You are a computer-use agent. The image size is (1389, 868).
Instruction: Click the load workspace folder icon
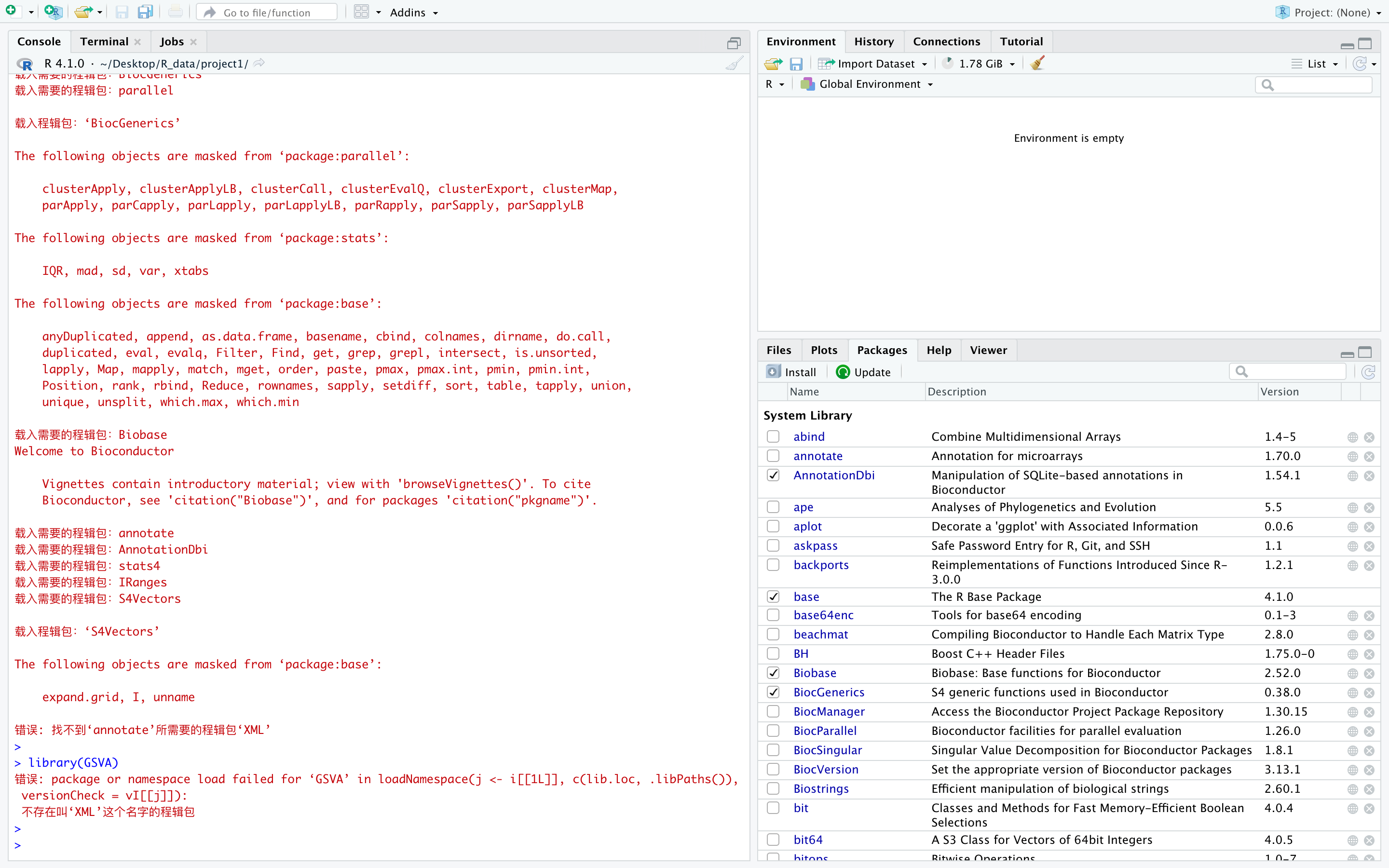point(773,64)
